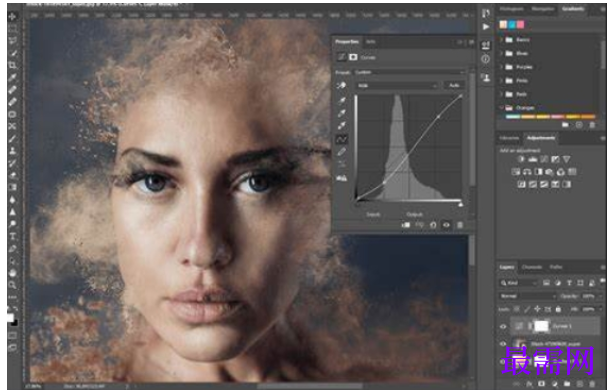613x392 pixels.
Task: Select the Clone Stamp tool
Action: pyautogui.click(x=13, y=150)
